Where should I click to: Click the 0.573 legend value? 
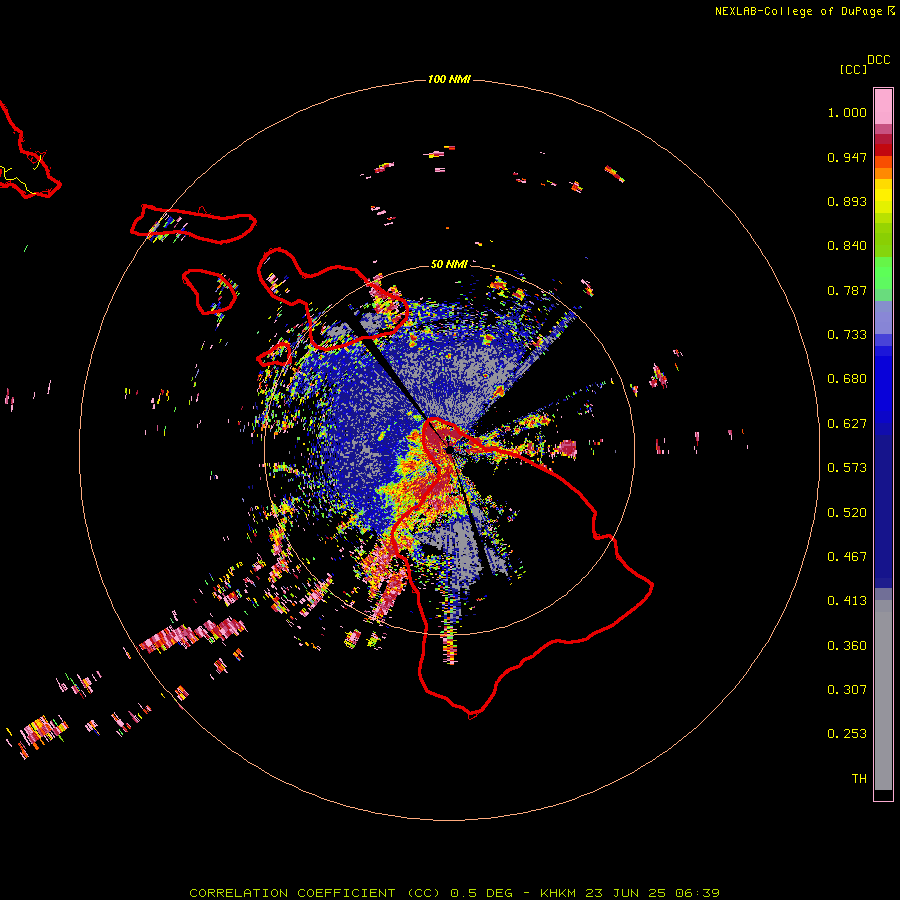point(847,468)
